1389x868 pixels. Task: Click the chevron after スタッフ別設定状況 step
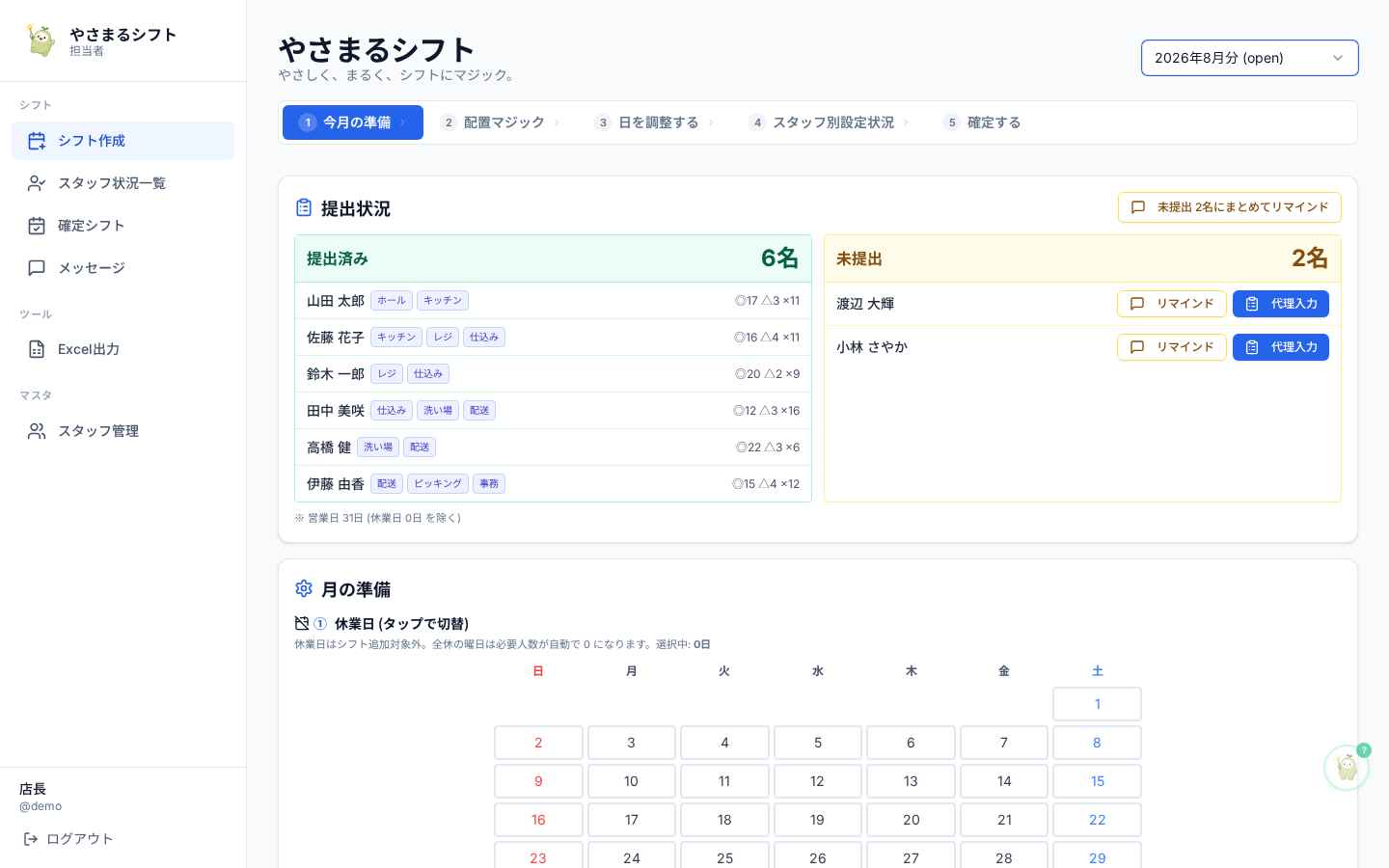coord(906,122)
